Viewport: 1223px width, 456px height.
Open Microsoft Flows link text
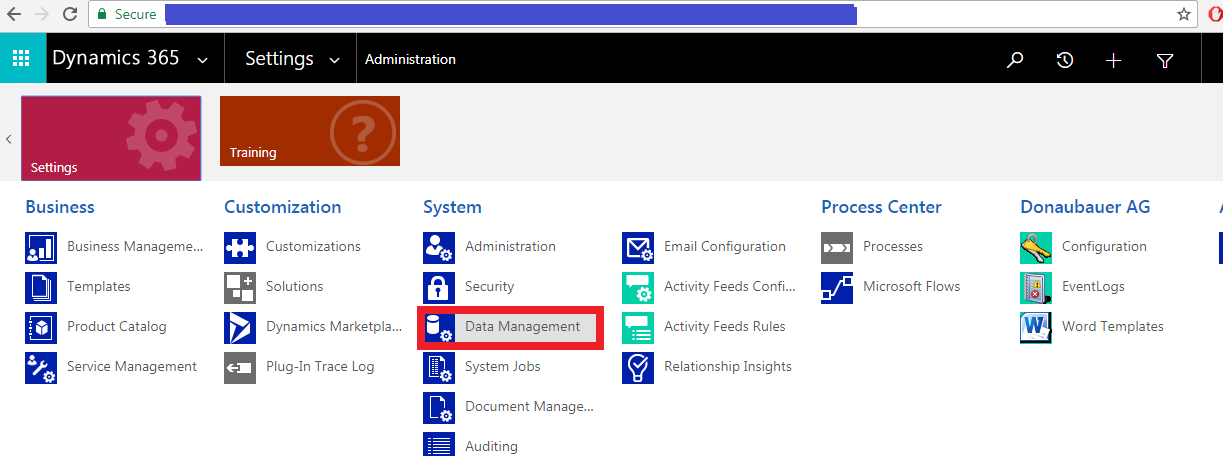click(x=911, y=286)
